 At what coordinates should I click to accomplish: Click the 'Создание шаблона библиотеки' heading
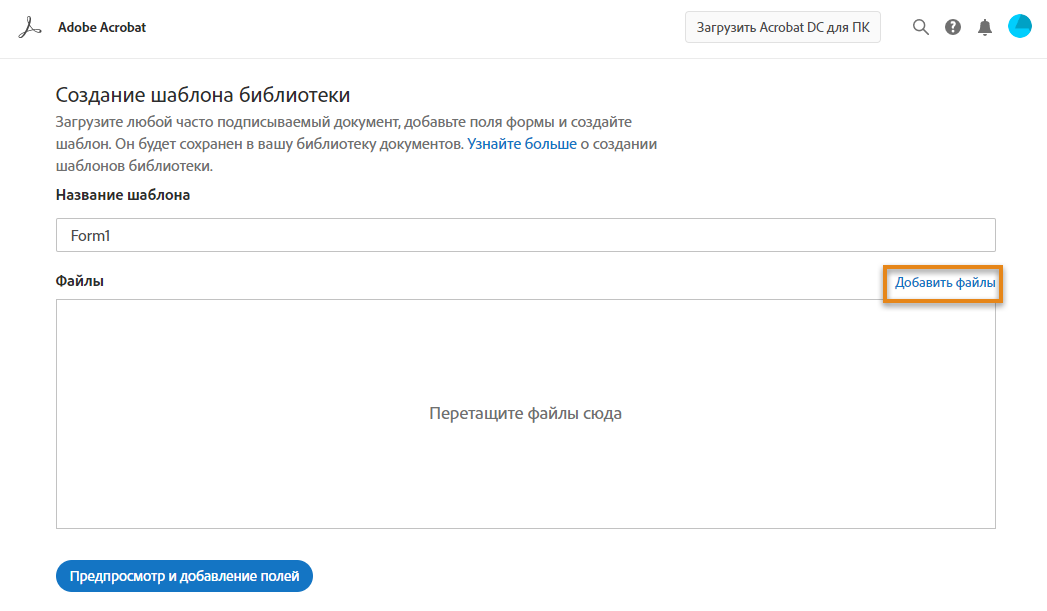point(203,96)
